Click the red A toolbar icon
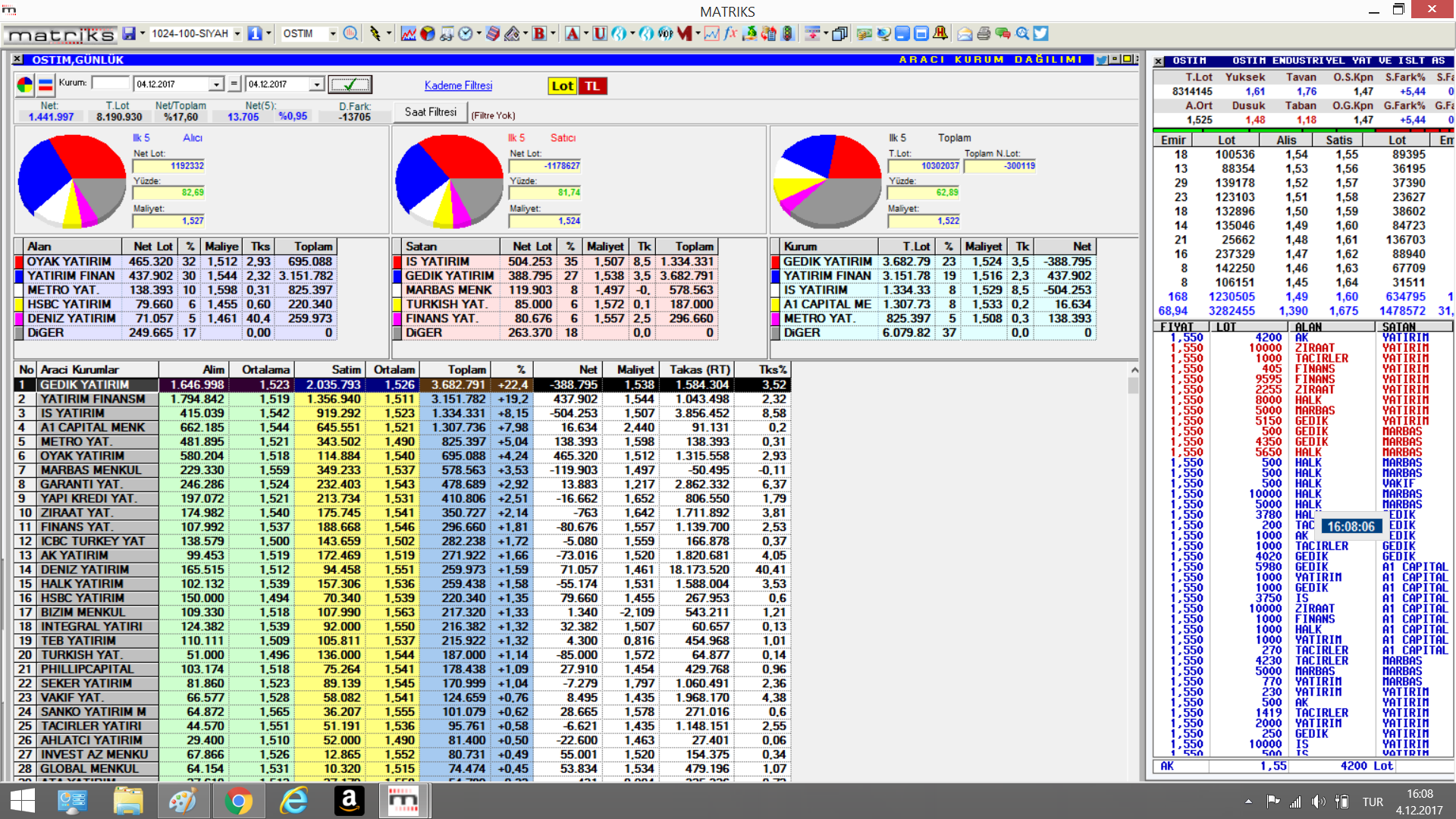The width and height of the screenshot is (1456, 819). pyautogui.click(x=573, y=33)
